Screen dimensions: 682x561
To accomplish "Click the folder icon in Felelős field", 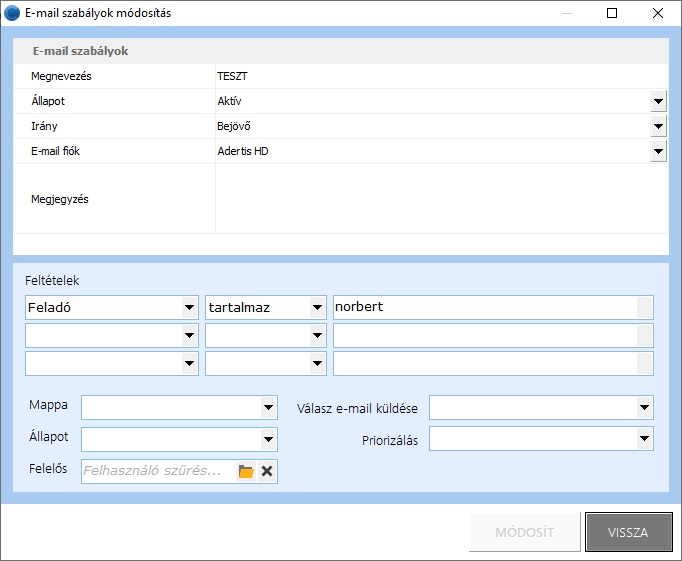I will pyautogui.click(x=246, y=471).
